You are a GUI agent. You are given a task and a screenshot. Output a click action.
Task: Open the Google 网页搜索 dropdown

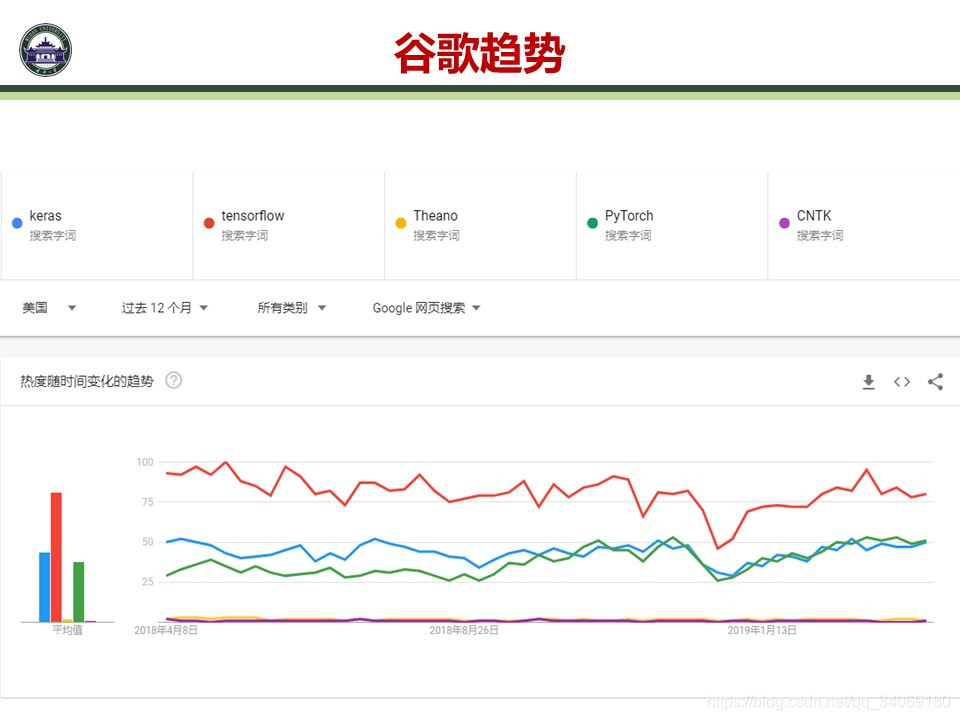(x=427, y=308)
